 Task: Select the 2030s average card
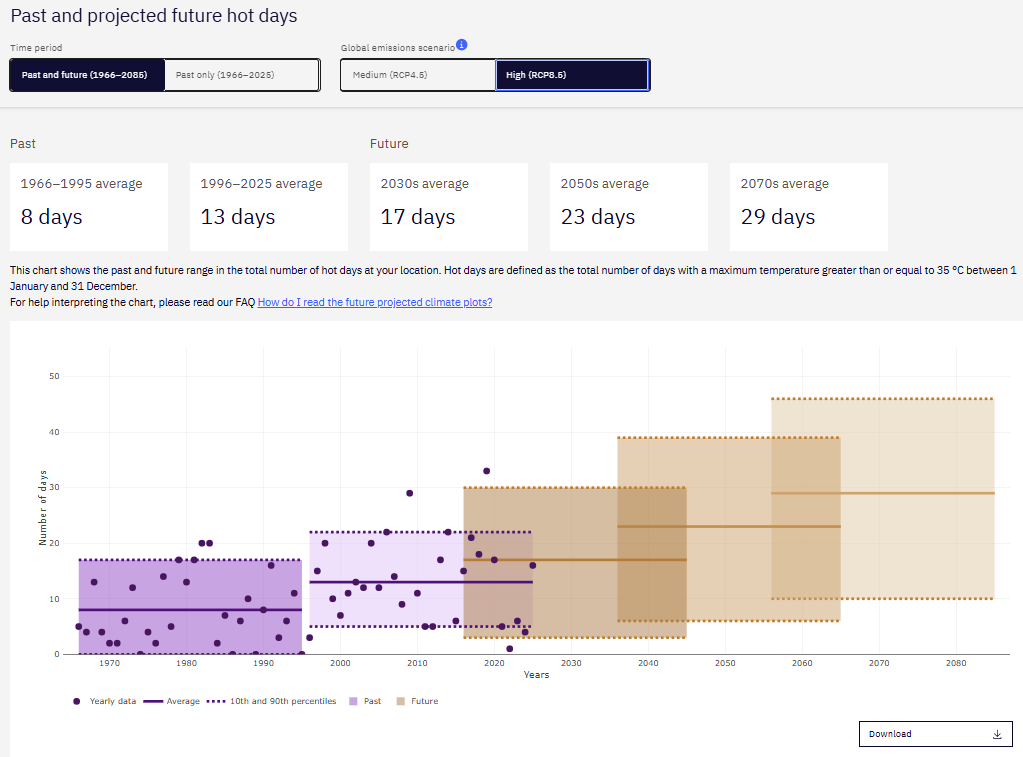coord(449,207)
